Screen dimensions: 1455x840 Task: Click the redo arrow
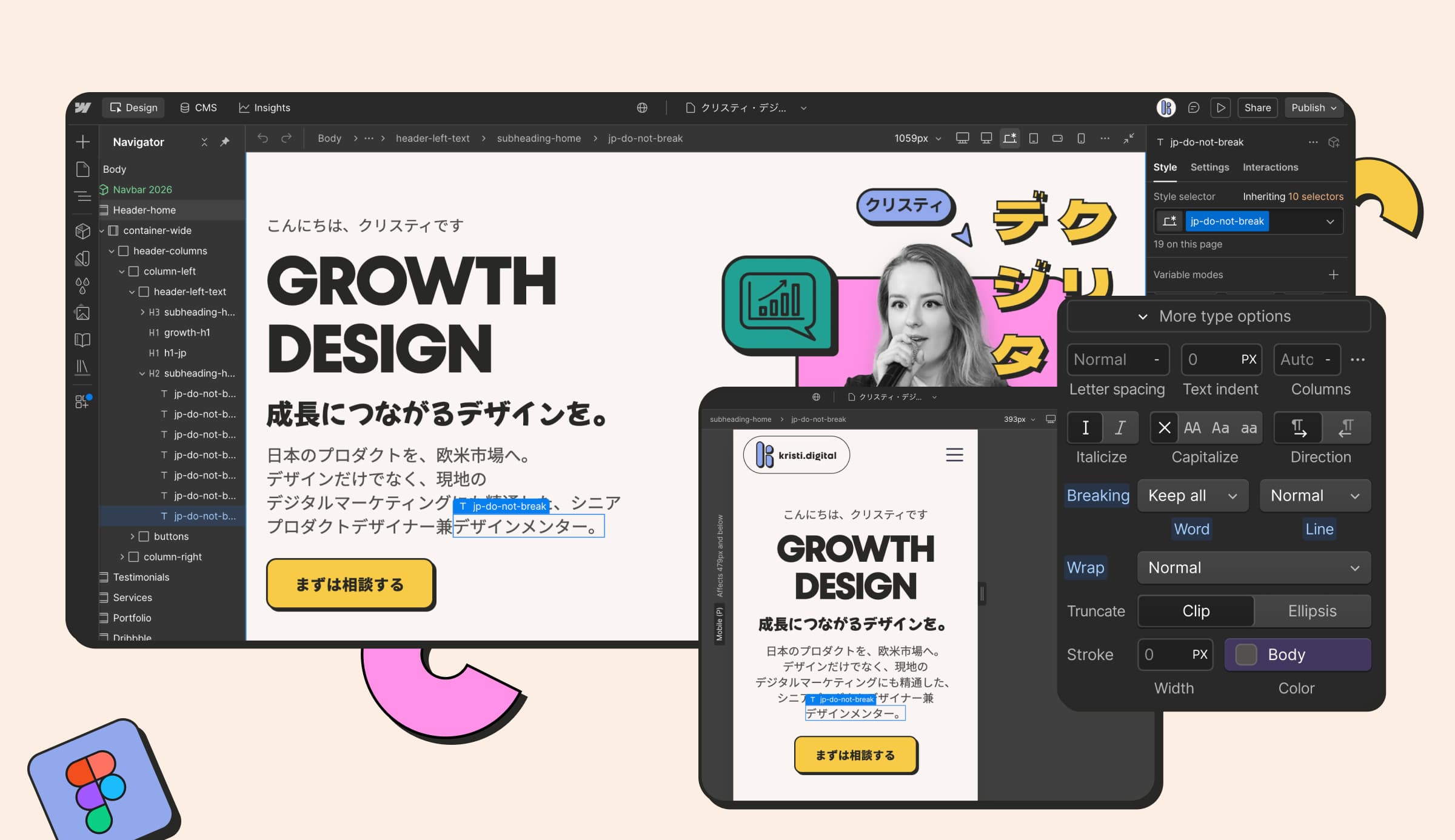click(286, 138)
